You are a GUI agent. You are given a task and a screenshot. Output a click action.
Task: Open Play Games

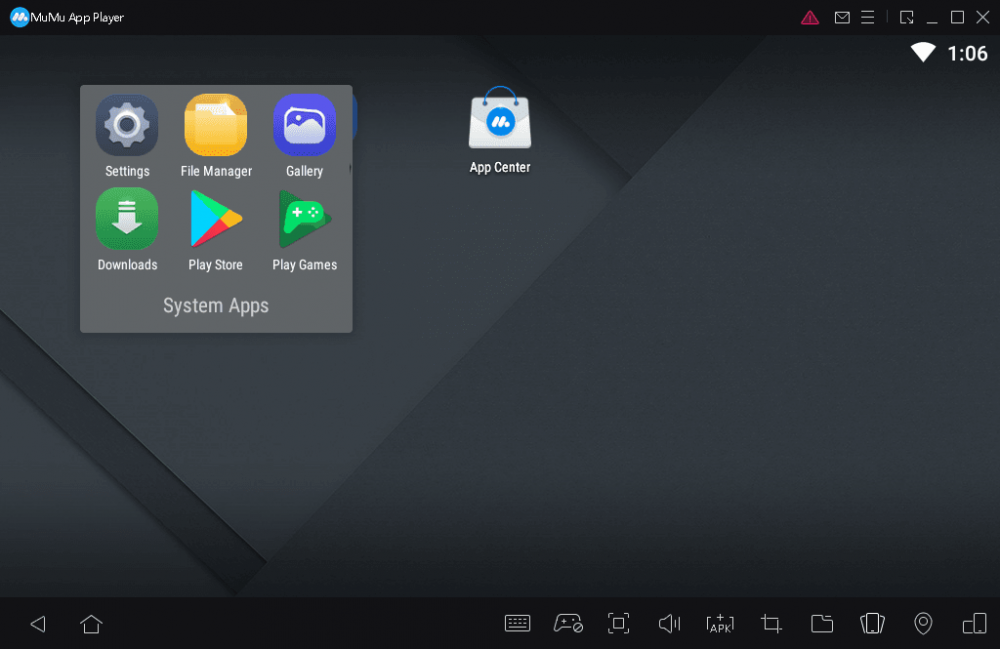[x=304, y=219]
